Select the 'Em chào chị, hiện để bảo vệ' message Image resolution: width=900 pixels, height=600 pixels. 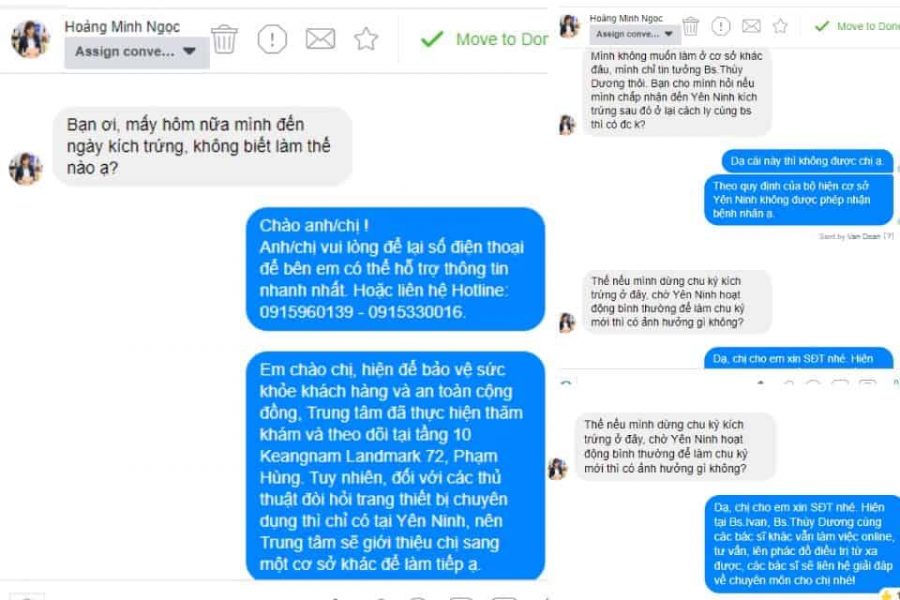coord(395,466)
